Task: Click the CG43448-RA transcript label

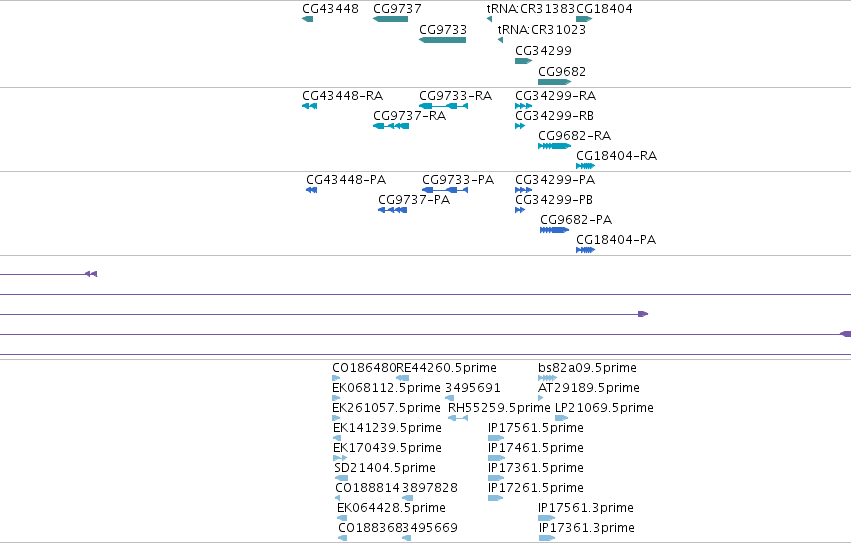Action: [x=342, y=96]
